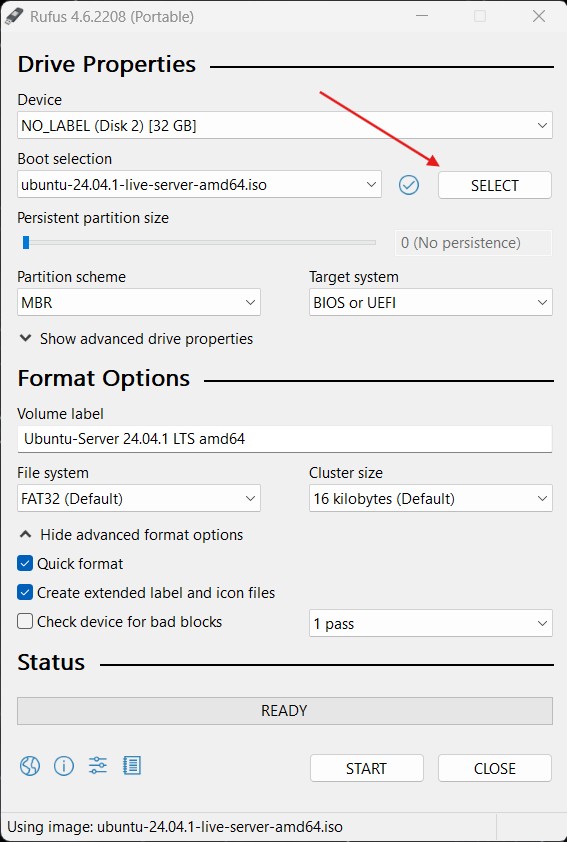
Task: Click the SELECT button for boot image
Action: click(x=495, y=185)
